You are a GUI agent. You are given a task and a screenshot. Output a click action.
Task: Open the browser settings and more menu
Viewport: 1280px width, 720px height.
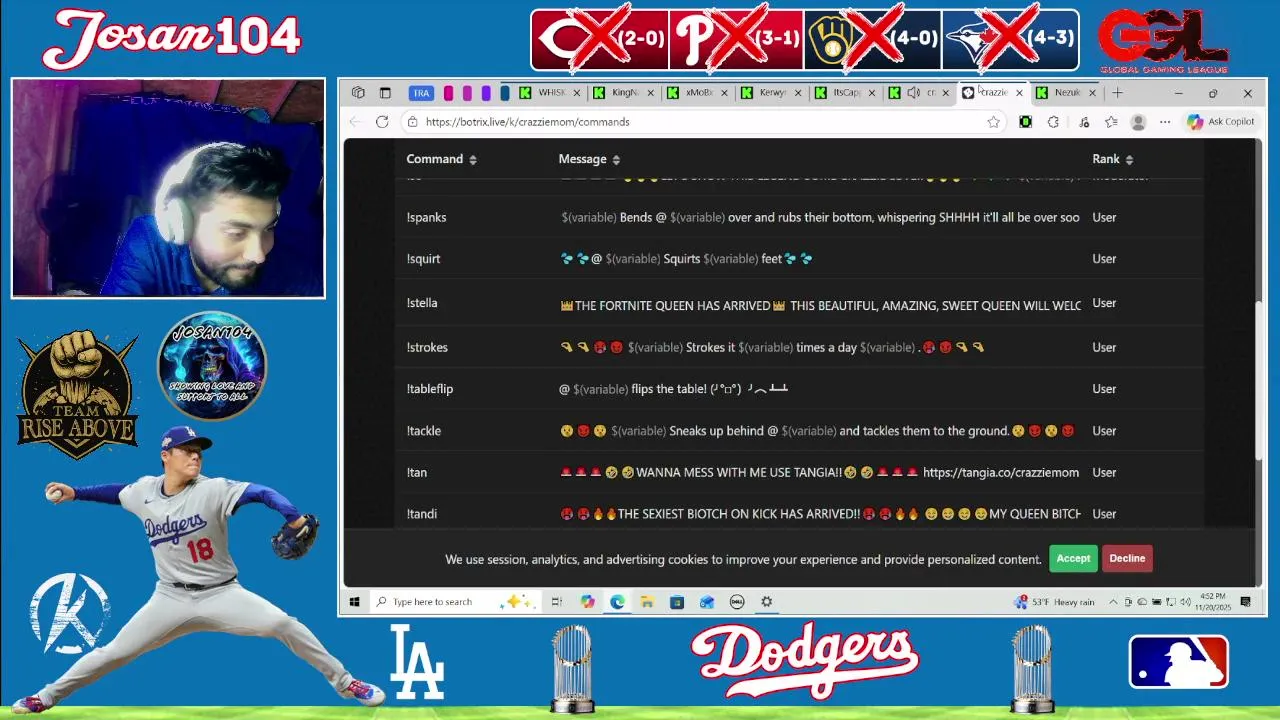point(1165,122)
